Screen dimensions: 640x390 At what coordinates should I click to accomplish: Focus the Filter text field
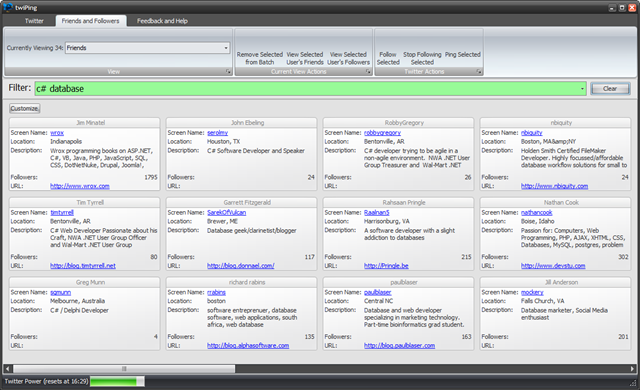[307, 89]
